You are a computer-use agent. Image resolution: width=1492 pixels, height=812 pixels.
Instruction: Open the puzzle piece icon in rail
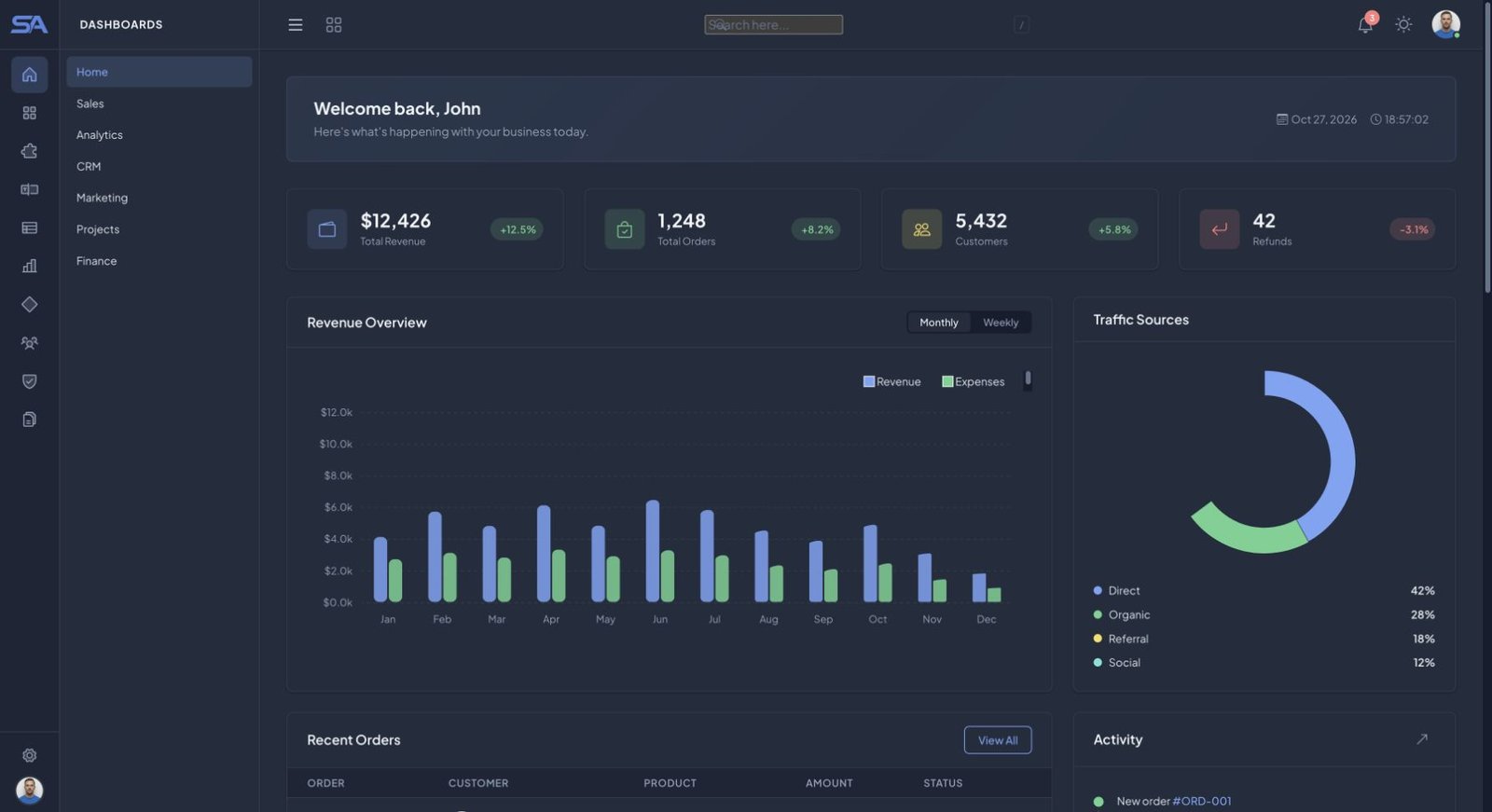tap(30, 151)
